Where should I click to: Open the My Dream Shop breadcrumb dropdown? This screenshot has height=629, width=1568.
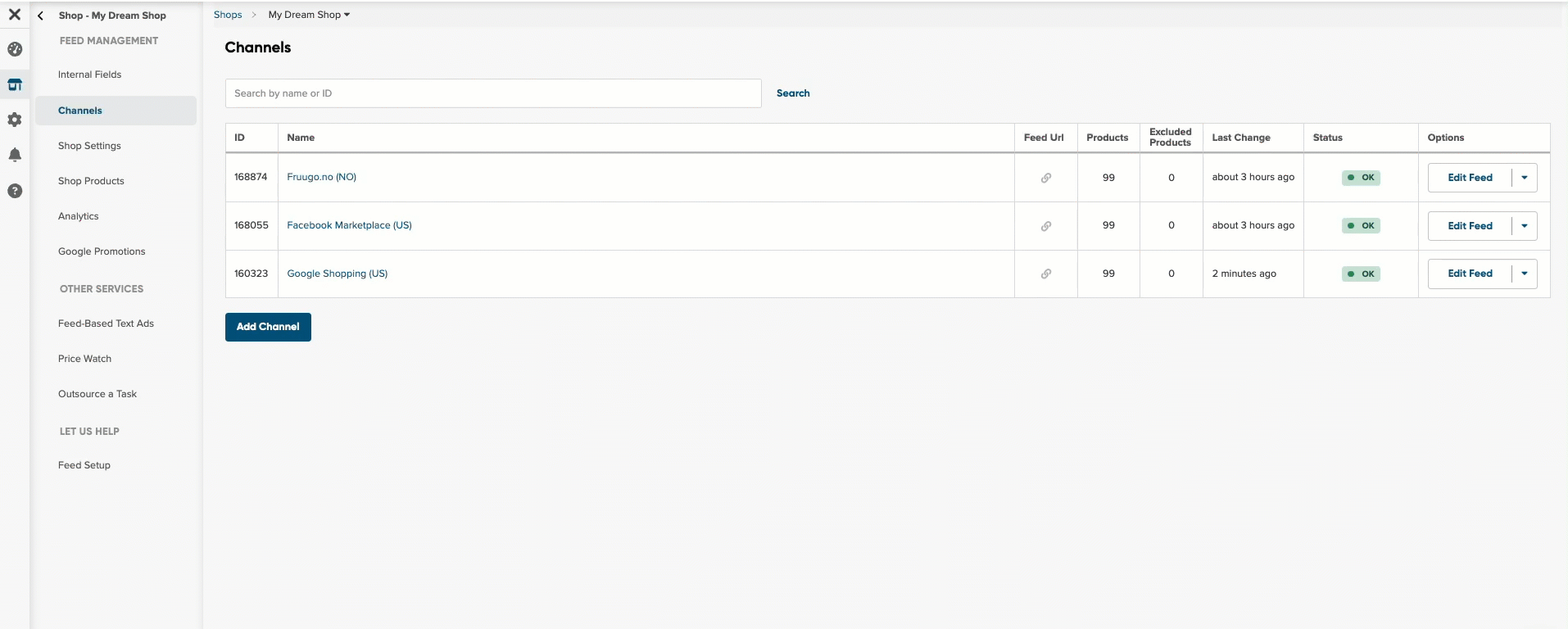pyautogui.click(x=309, y=15)
